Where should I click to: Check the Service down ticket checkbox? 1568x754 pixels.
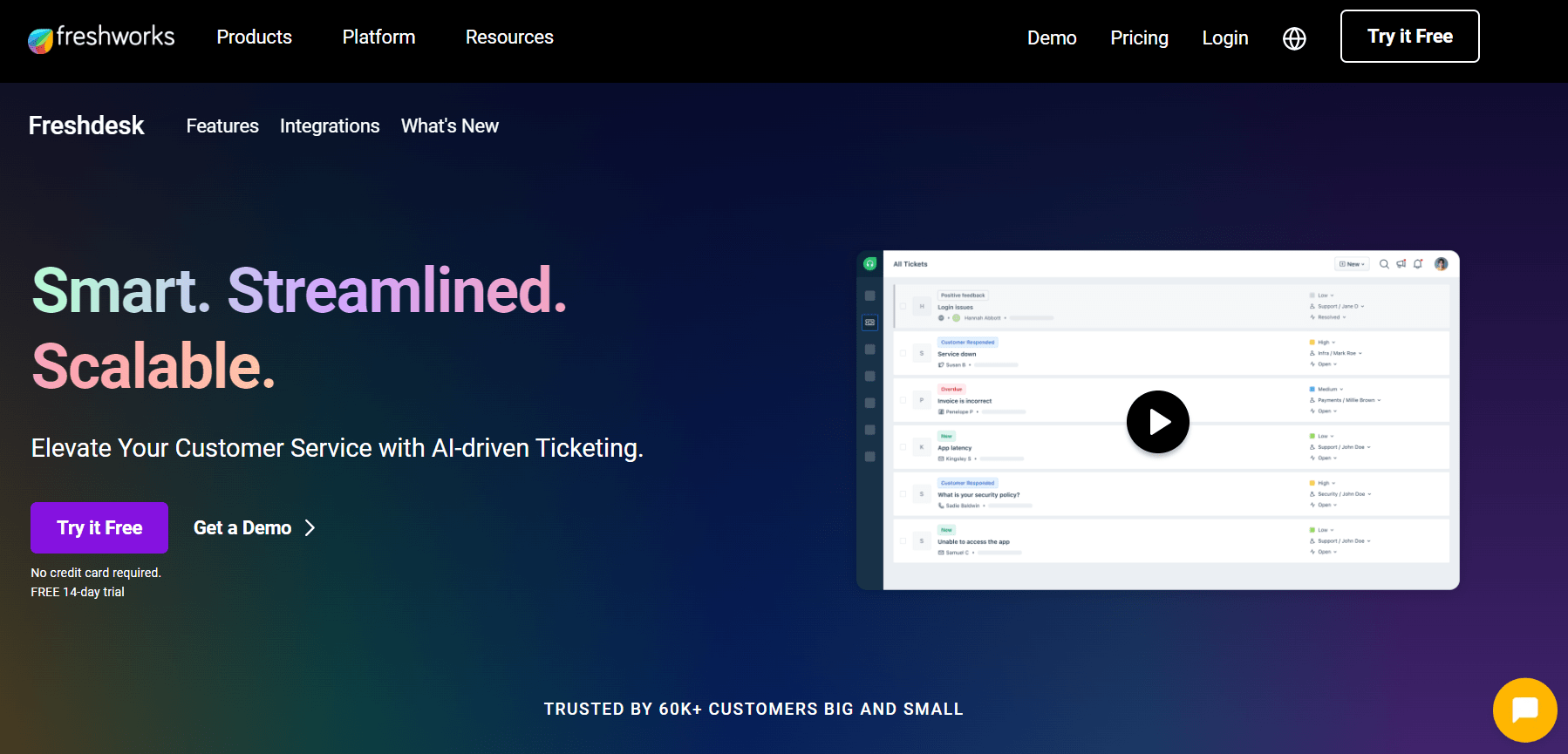point(903,353)
